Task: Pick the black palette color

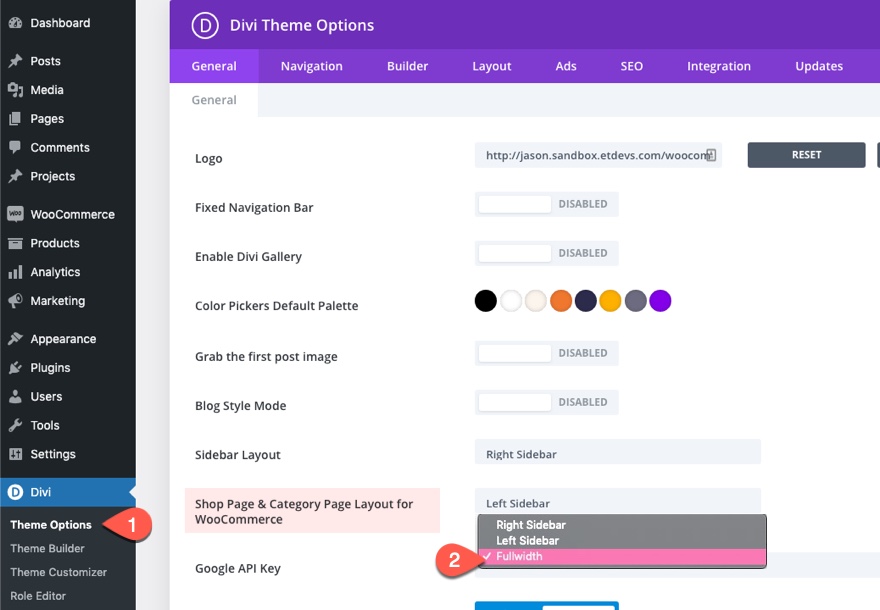Action: pyautogui.click(x=485, y=301)
